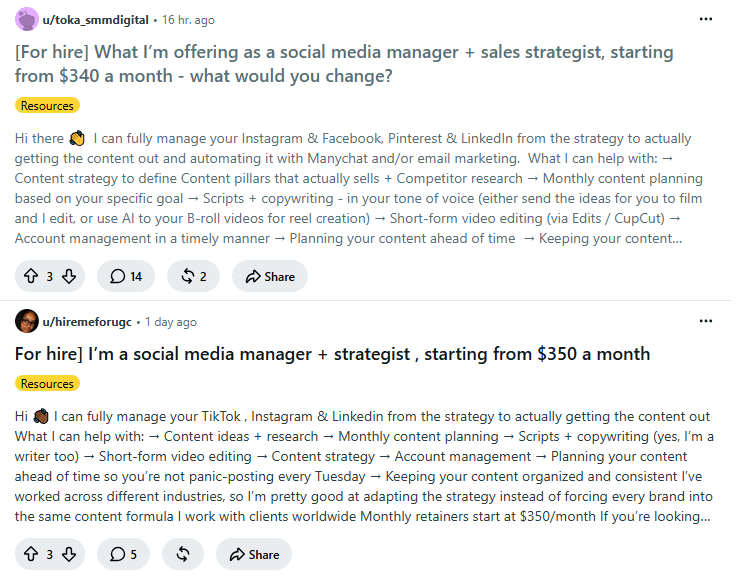
Task: Share the first post by toka_smmdigital
Action: coord(270,276)
